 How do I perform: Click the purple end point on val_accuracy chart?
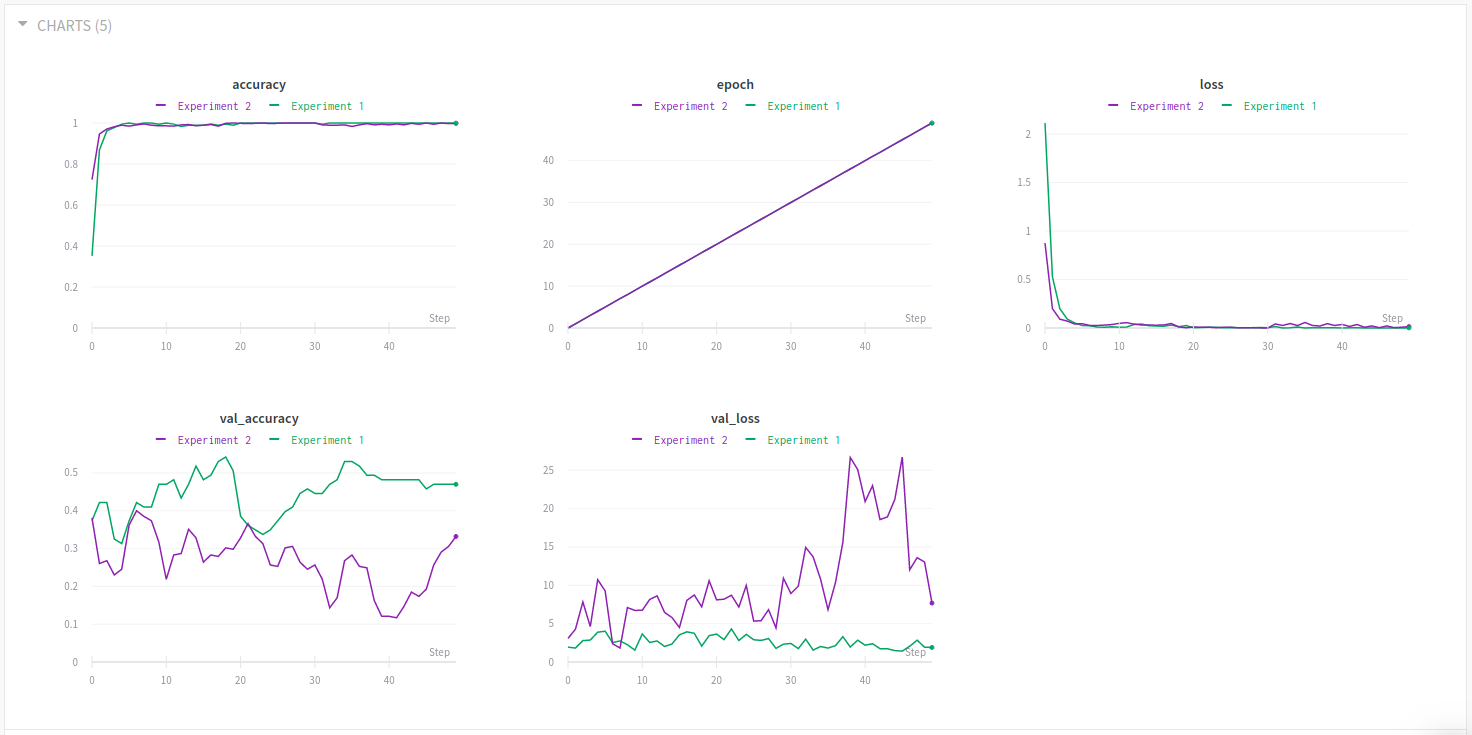click(456, 536)
